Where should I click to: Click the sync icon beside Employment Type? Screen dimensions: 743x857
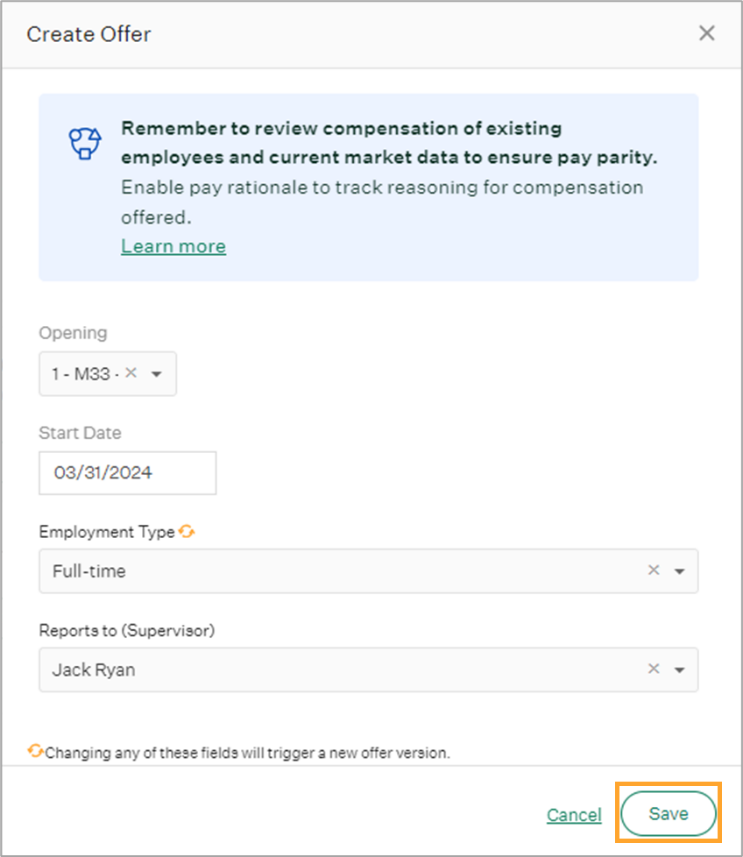click(x=187, y=531)
